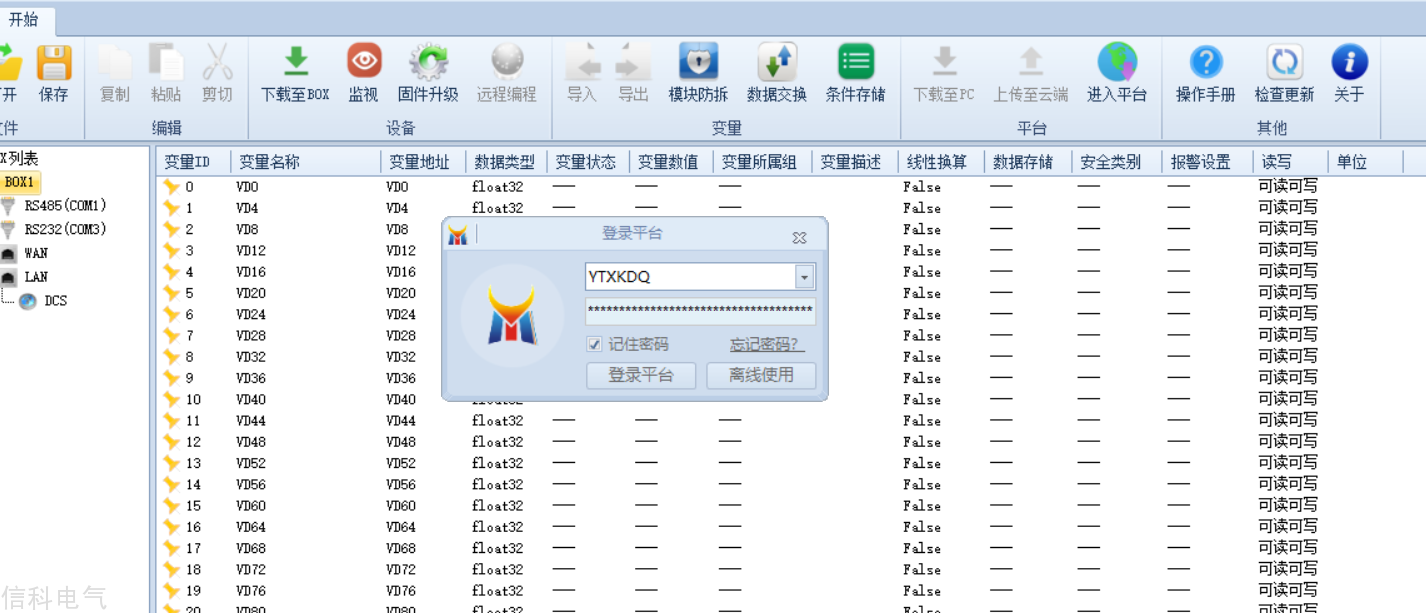Select the 开始 ribbon tab

point(23,19)
